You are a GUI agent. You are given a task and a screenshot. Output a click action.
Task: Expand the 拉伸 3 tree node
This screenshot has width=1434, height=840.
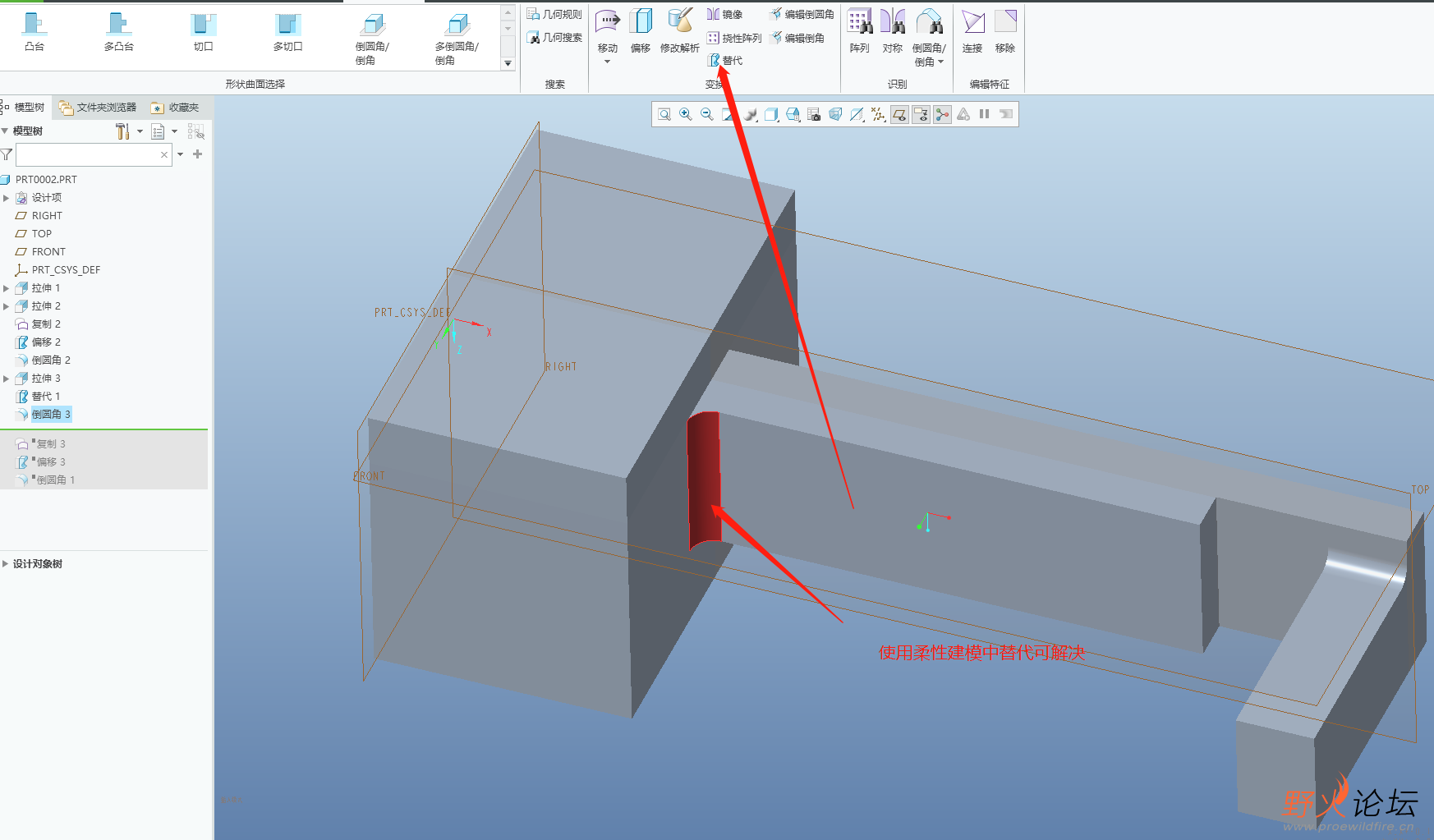coord(6,379)
